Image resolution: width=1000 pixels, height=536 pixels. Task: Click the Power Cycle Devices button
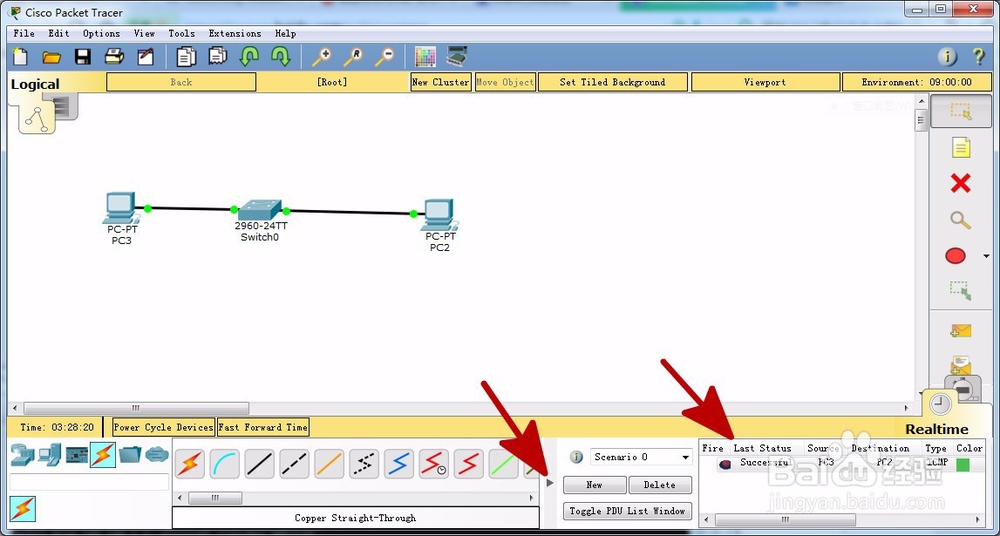pyautogui.click(x=163, y=427)
